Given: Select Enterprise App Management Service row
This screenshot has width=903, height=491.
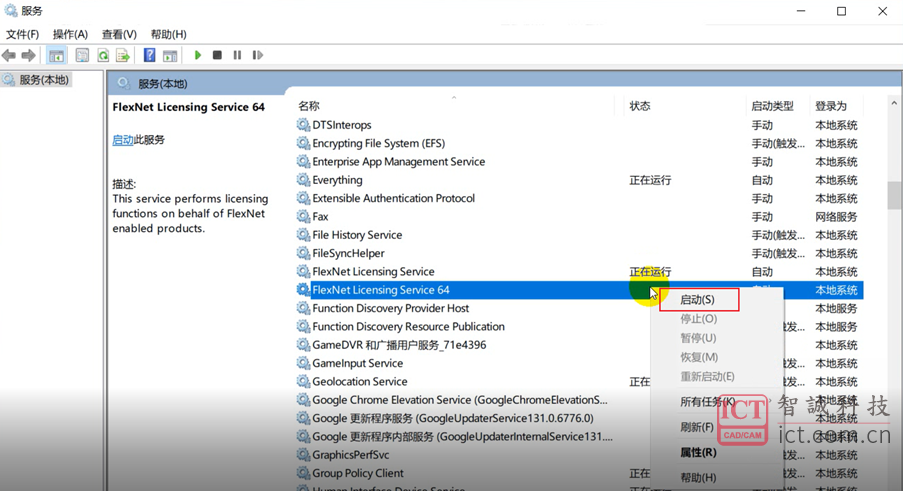Looking at the screenshot, I should tap(579, 162).
